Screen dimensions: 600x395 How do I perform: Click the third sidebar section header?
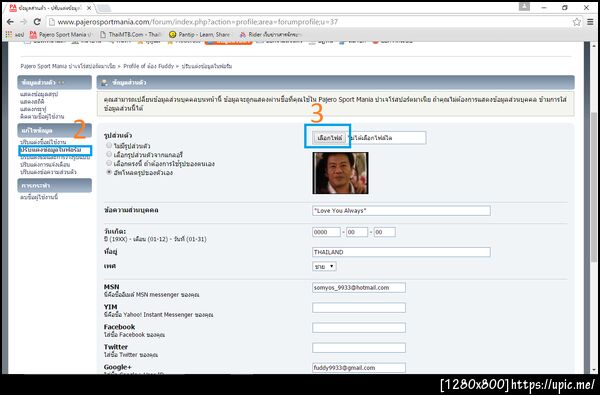[x=54, y=185]
